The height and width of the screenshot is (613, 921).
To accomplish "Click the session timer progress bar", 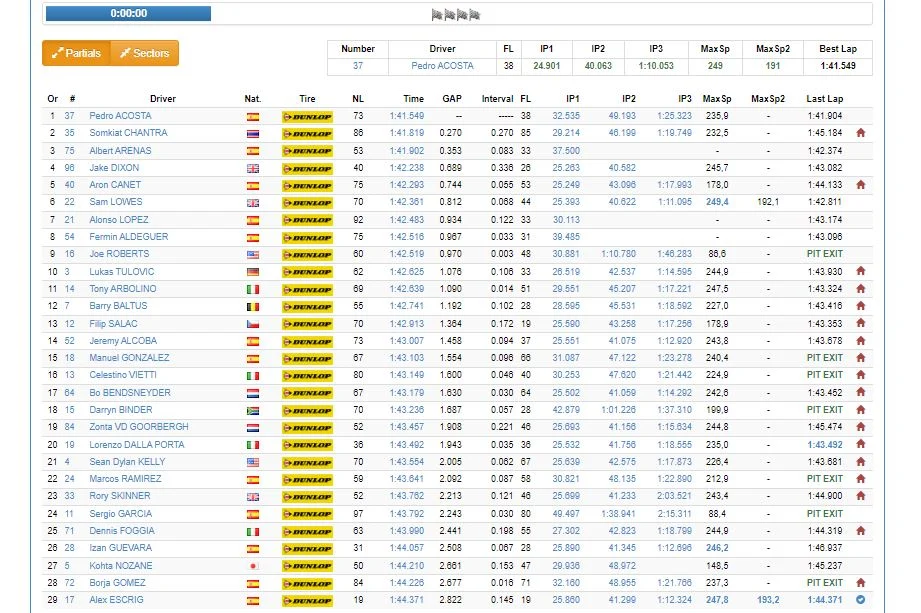I will (x=129, y=14).
